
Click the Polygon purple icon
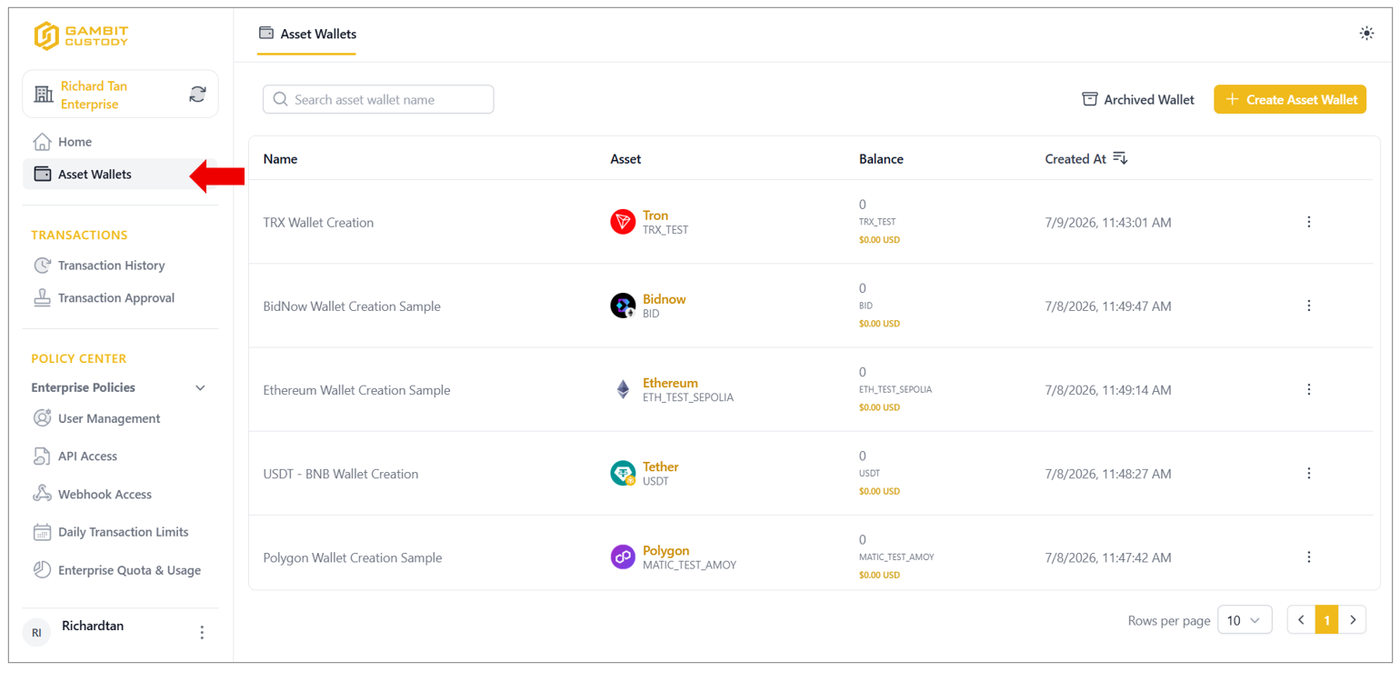pos(623,557)
